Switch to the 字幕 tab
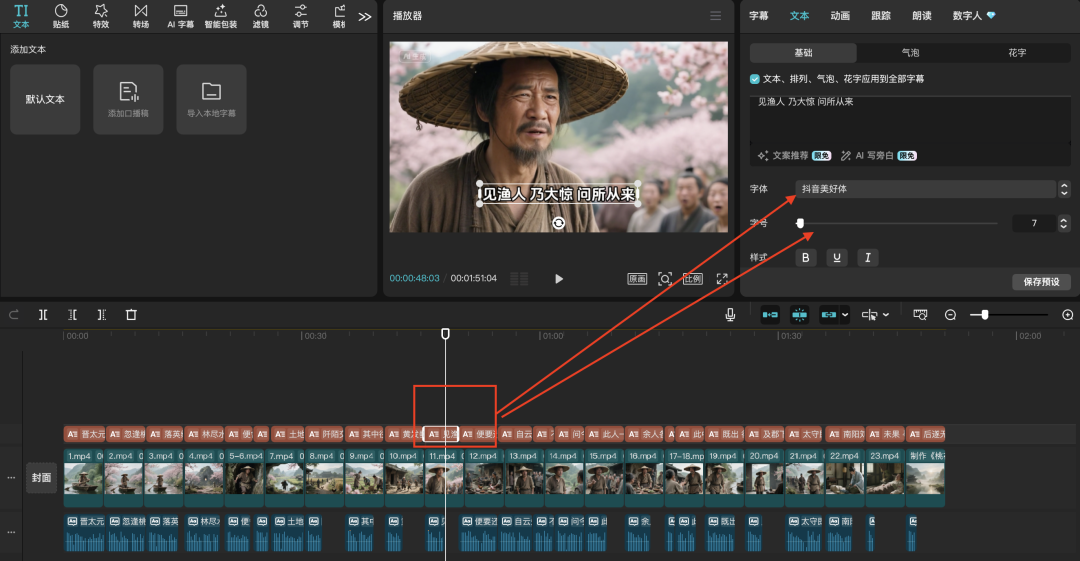1080x561 pixels. click(x=758, y=16)
